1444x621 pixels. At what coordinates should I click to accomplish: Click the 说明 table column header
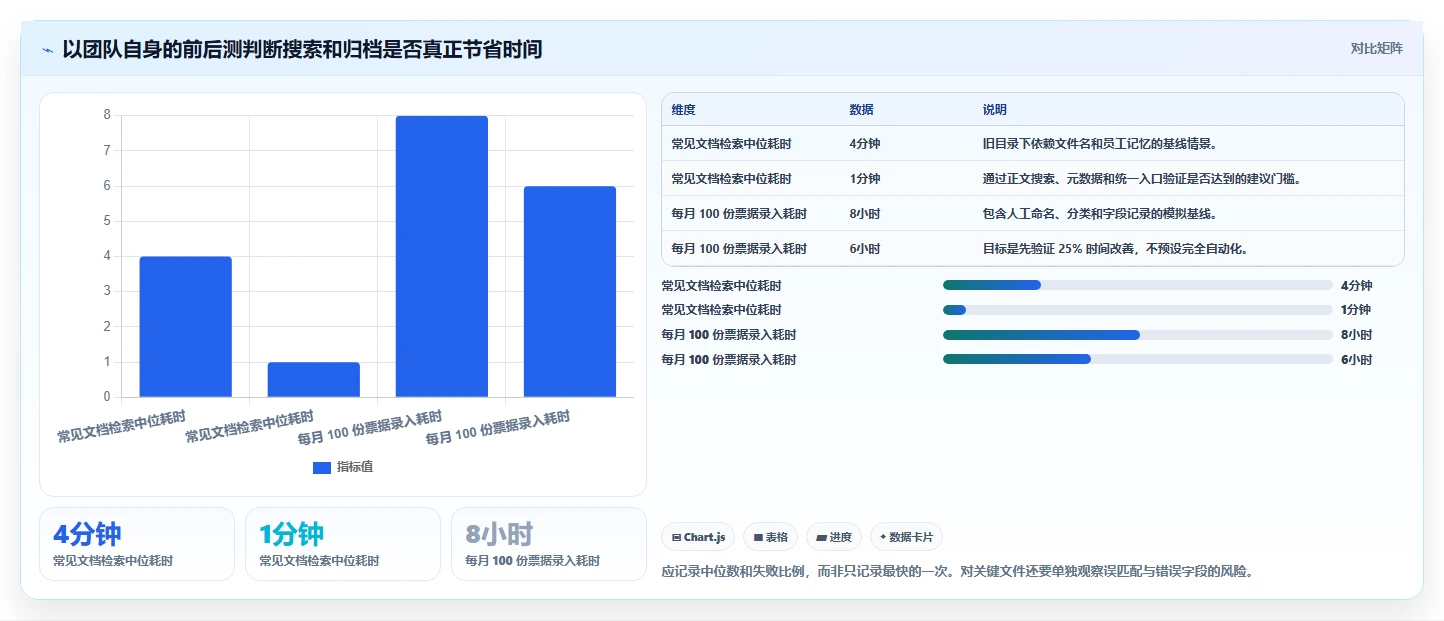pos(995,110)
